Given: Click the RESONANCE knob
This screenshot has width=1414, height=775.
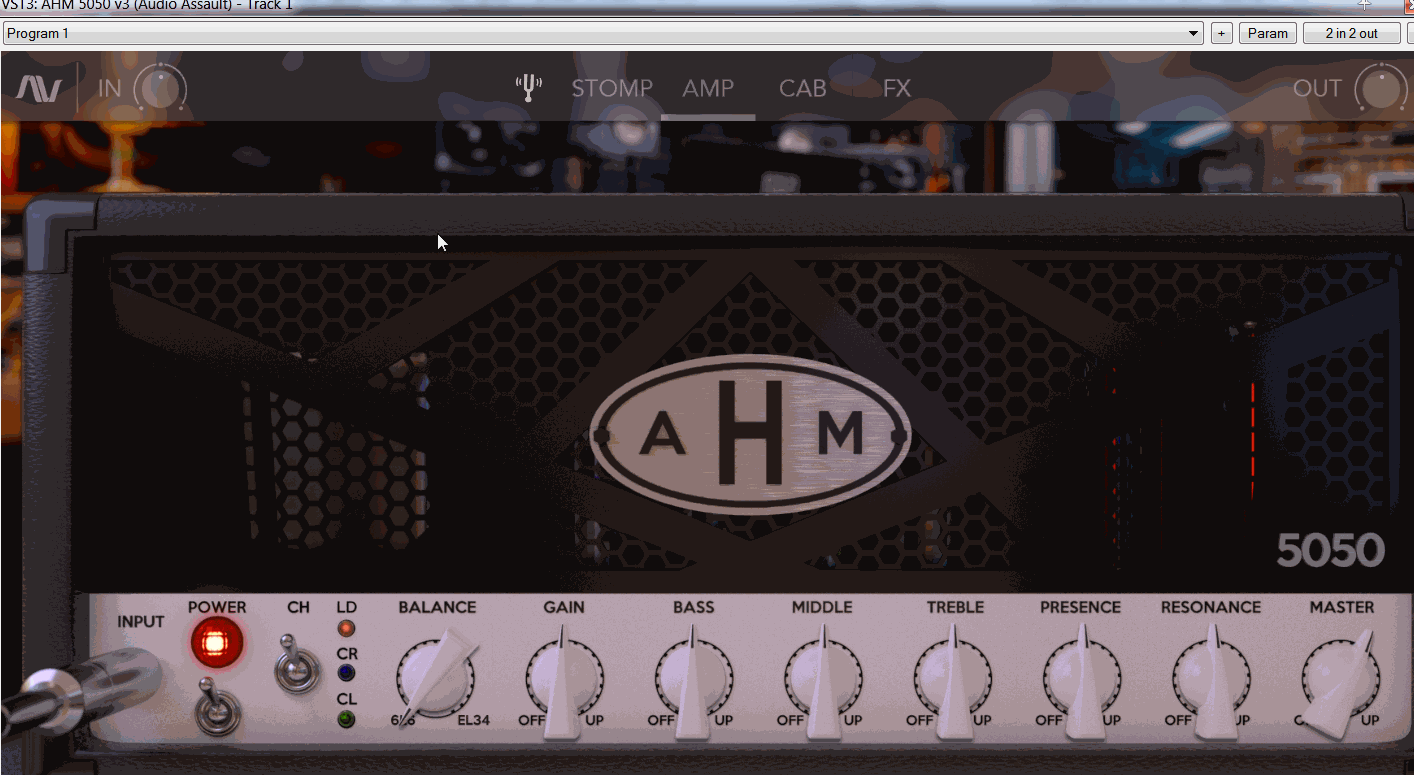Looking at the screenshot, I should click(1211, 680).
